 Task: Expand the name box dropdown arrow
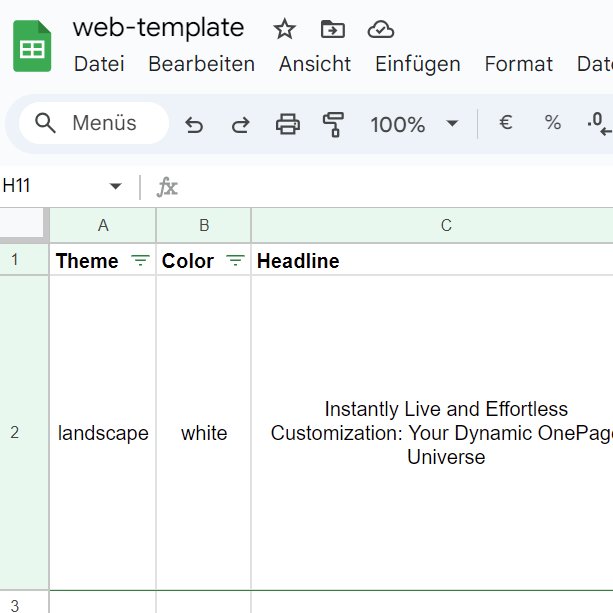(x=115, y=186)
